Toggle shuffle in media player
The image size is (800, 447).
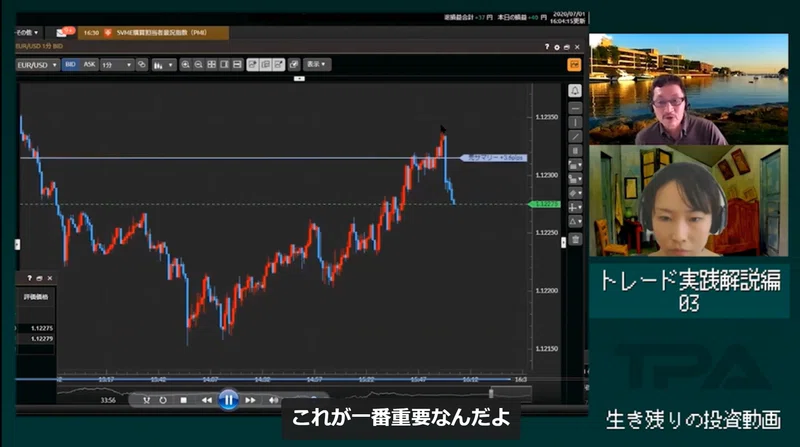146,400
